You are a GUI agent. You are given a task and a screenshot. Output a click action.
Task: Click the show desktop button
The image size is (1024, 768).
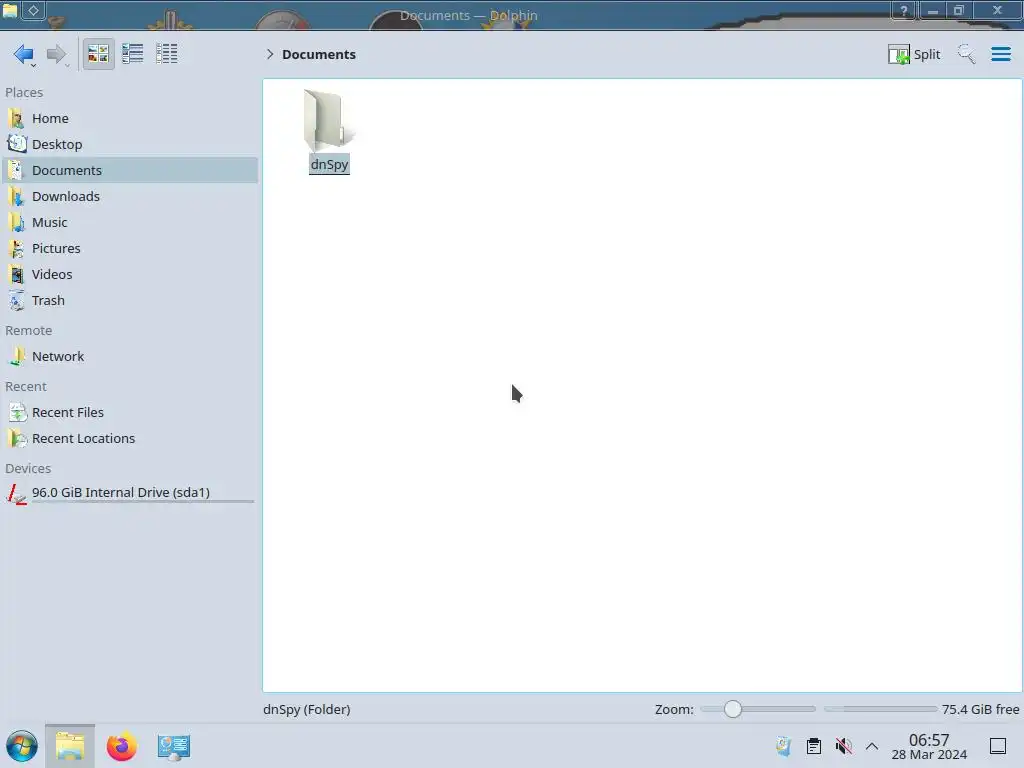coord(998,746)
